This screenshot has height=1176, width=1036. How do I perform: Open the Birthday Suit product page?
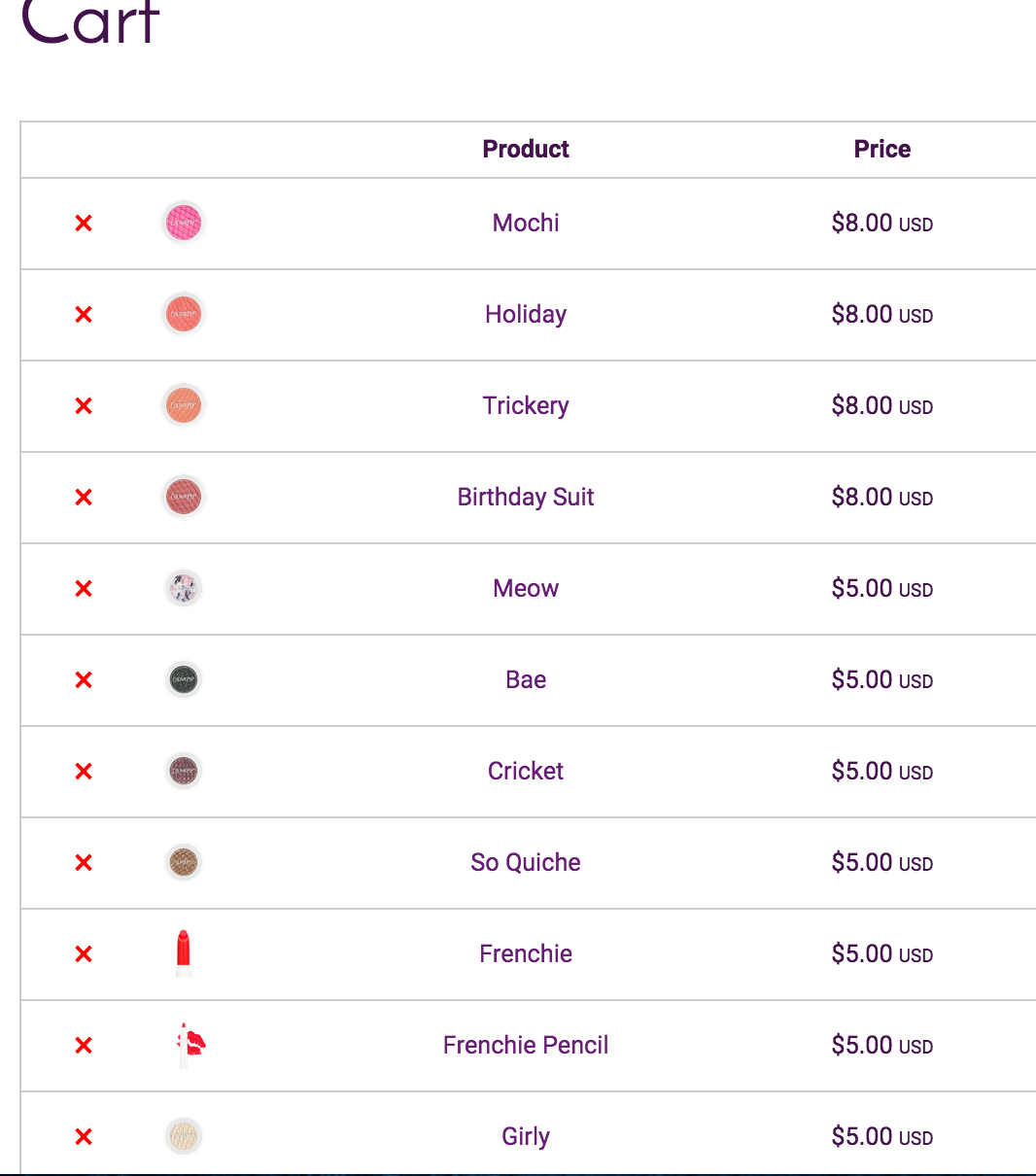(526, 497)
